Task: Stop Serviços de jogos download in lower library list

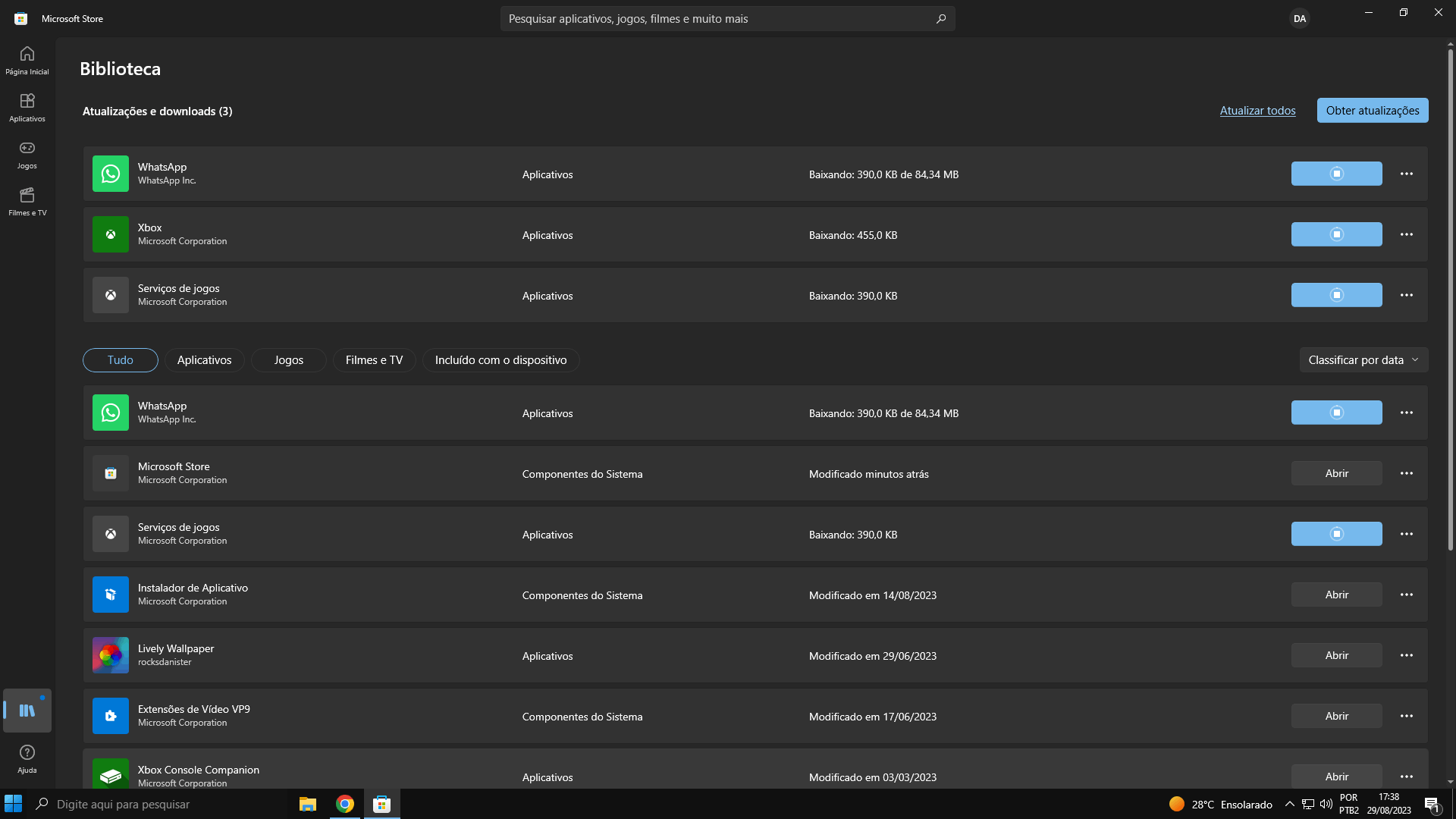Action: [x=1336, y=534]
